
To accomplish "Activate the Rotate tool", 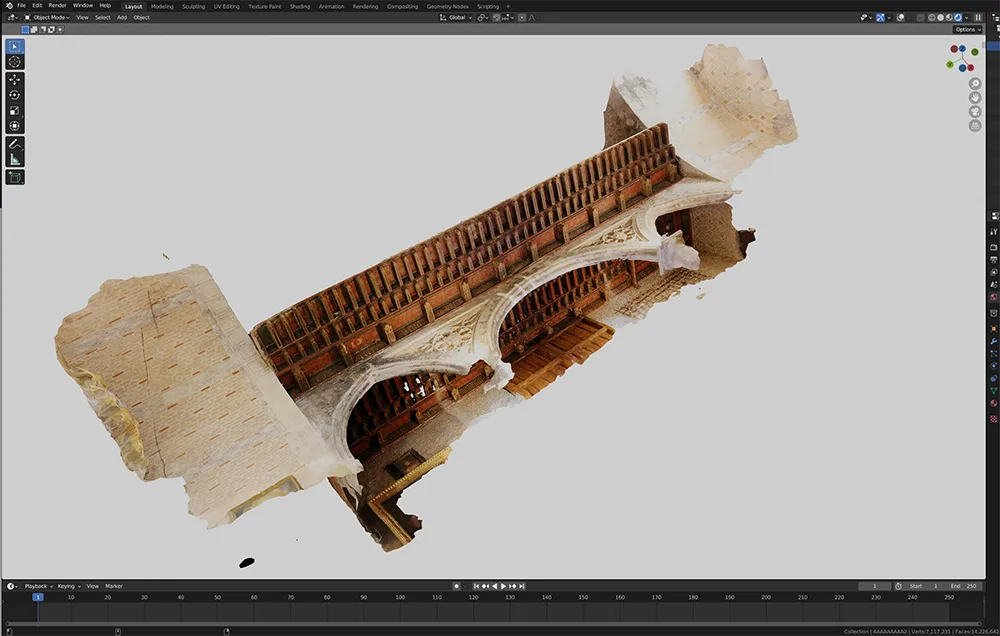I will click(x=15, y=95).
